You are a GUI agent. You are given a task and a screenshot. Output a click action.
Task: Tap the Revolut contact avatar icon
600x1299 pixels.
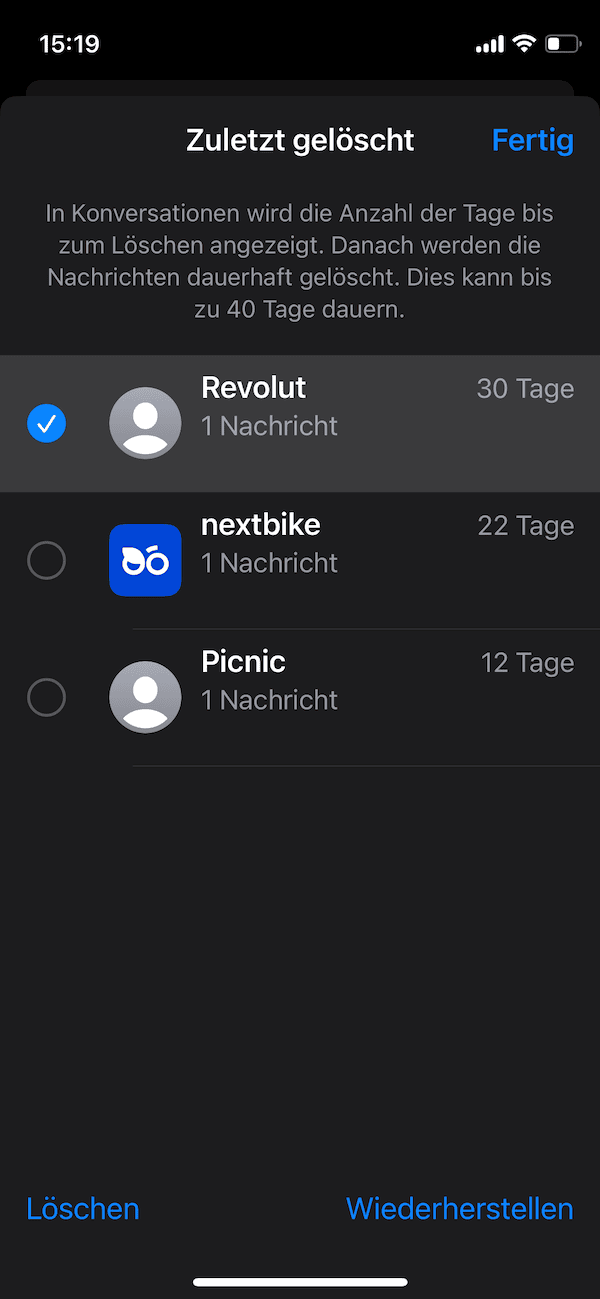145,423
